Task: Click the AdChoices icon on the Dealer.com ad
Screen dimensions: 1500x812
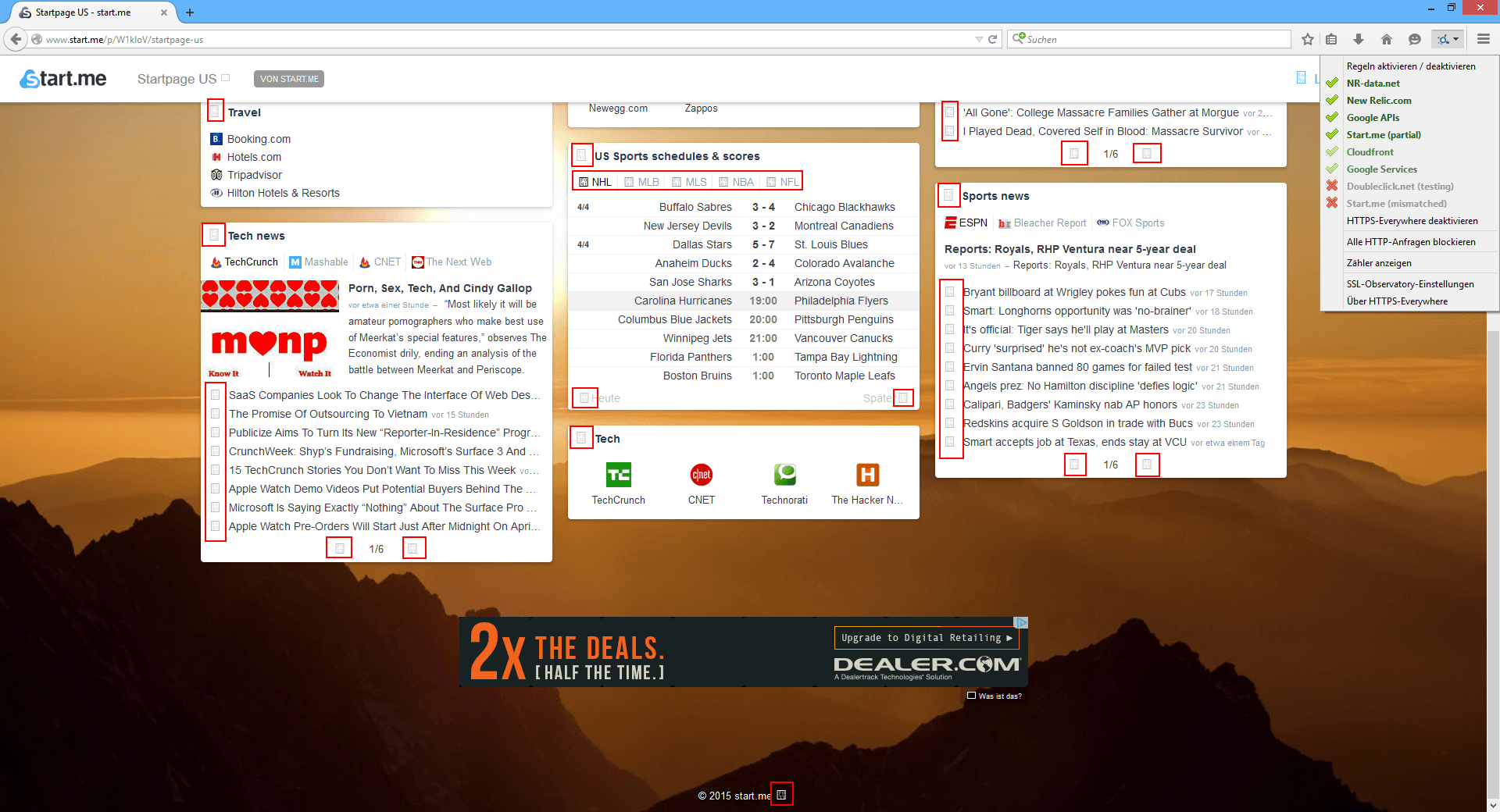Action: (x=1021, y=622)
